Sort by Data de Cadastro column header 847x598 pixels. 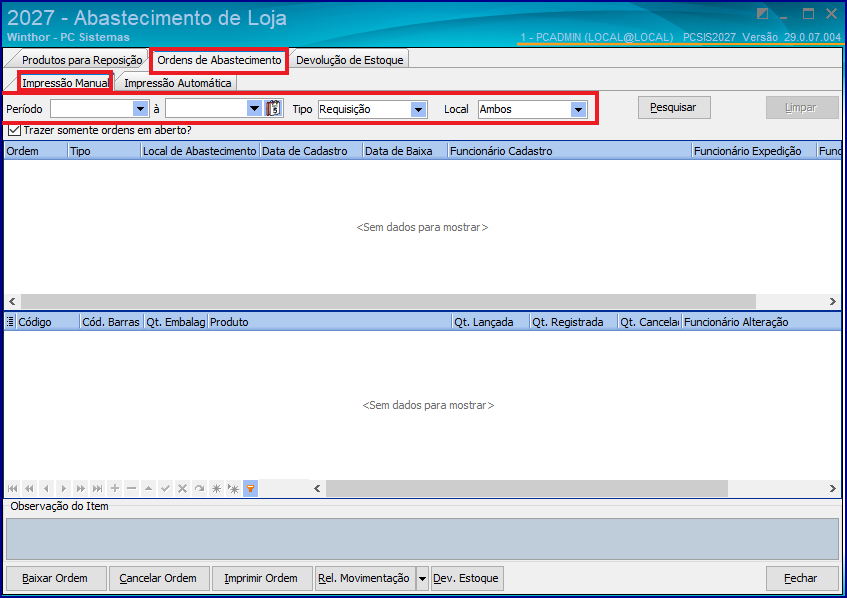pos(311,151)
